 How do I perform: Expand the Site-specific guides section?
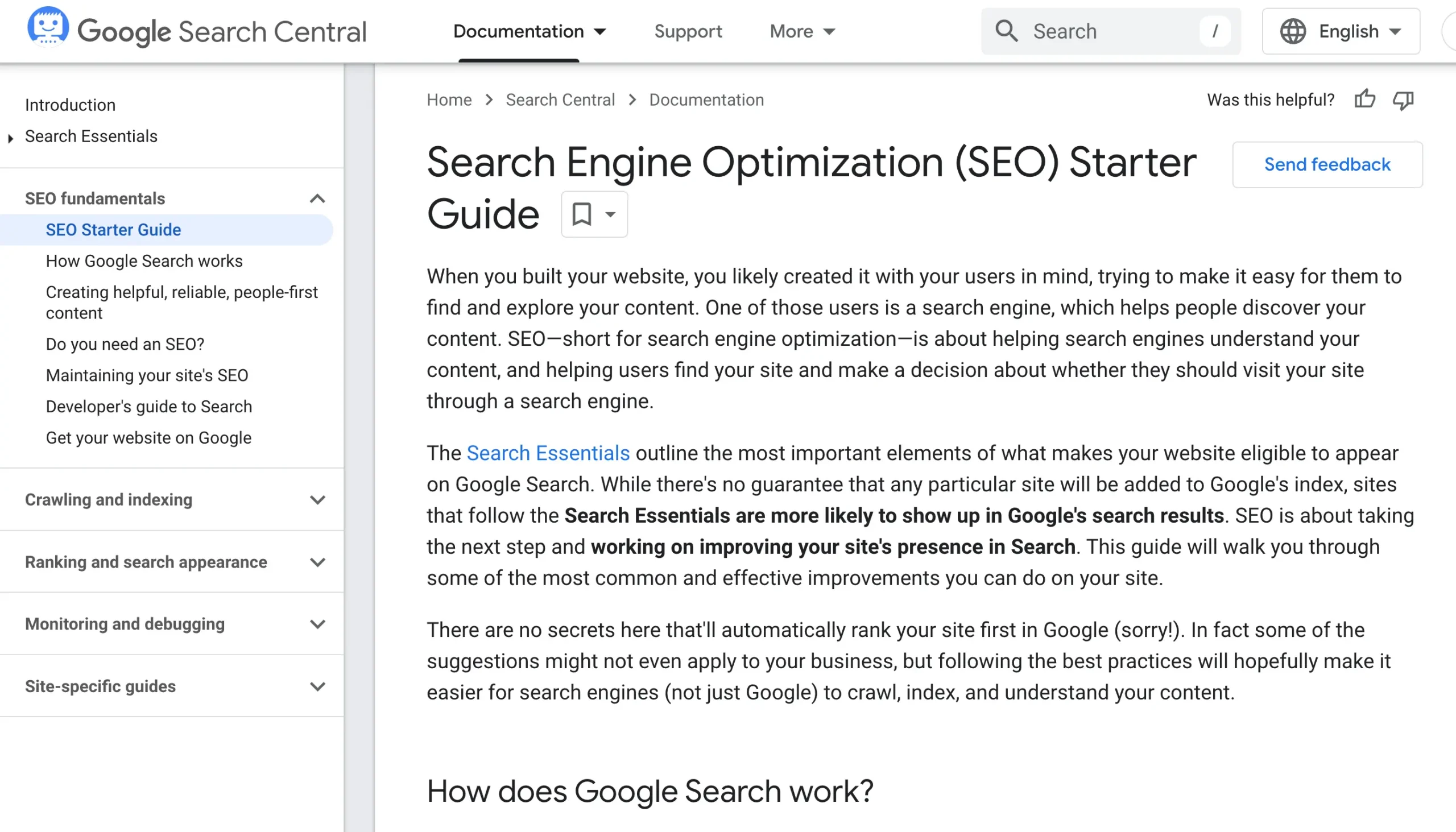point(317,686)
